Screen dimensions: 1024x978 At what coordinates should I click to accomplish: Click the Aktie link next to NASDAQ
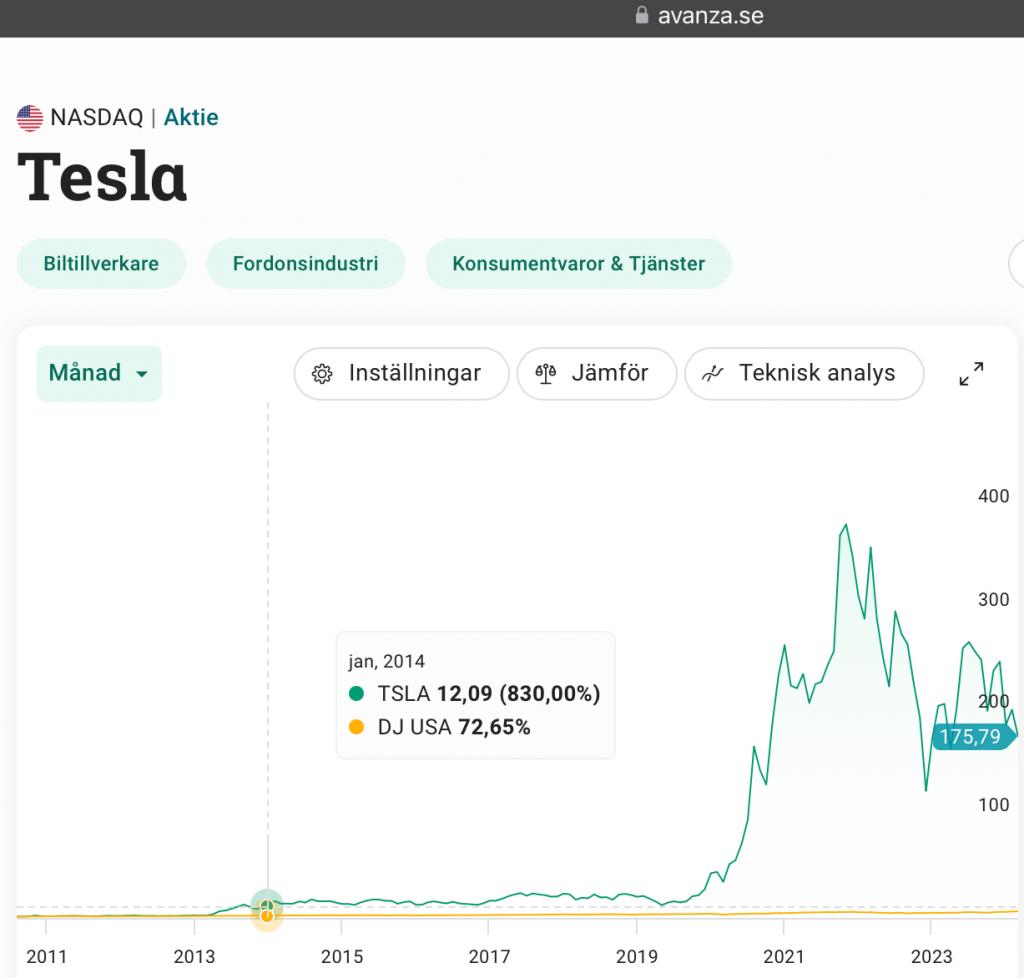click(x=191, y=118)
